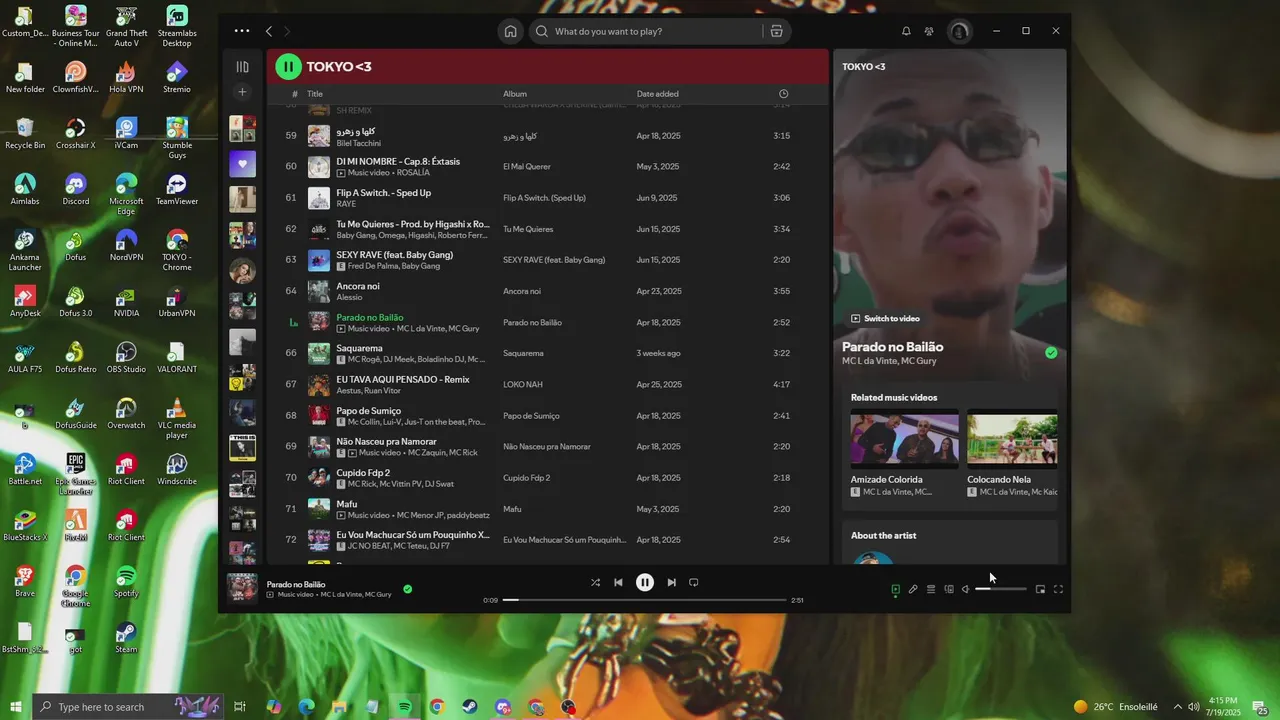Select track 'Flip A Switch. - Sped Up'
This screenshot has width=1280, height=720.
[x=547, y=198]
